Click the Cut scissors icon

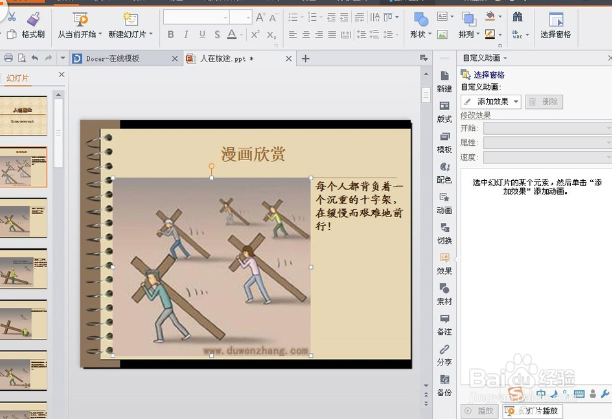coord(12,17)
